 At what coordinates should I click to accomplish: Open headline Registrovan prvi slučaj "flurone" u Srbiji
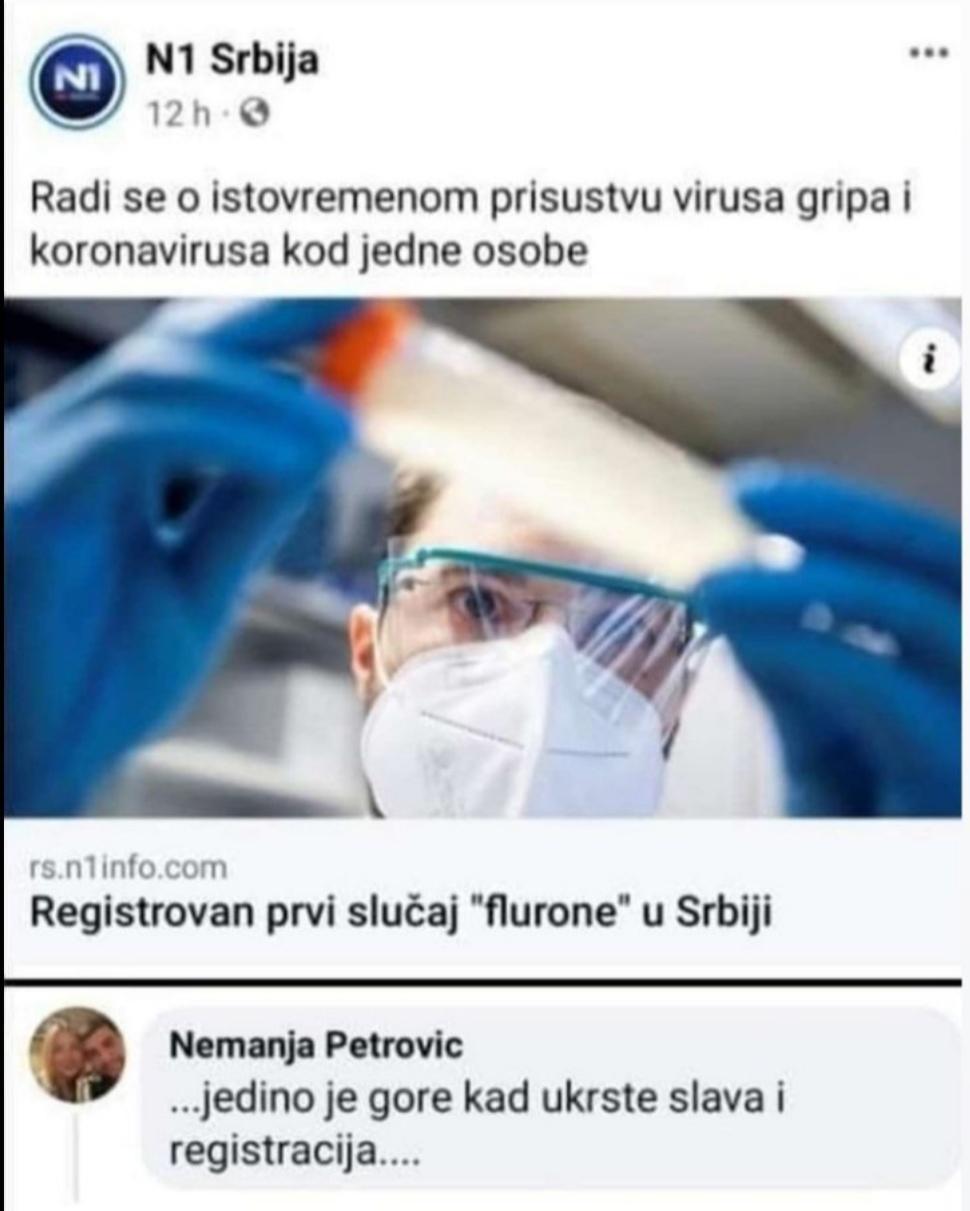pos(400,914)
